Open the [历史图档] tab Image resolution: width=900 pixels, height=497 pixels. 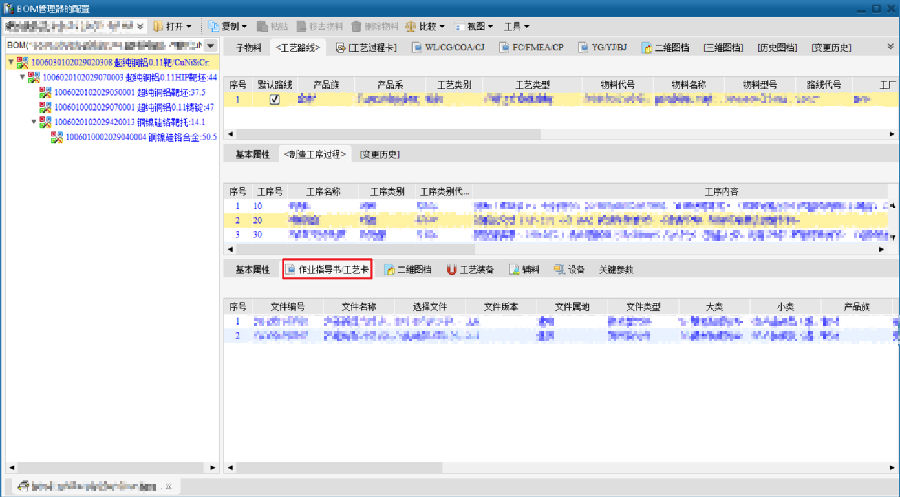777,48
